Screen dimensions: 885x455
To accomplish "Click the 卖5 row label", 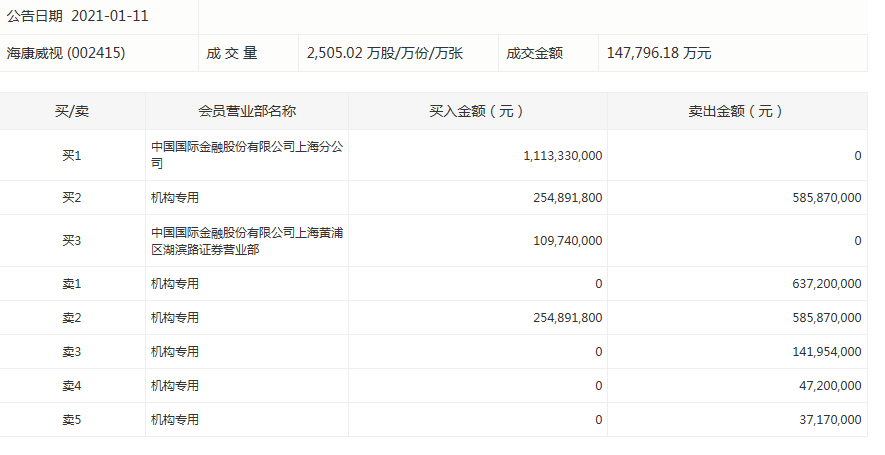I will point(72,419).
